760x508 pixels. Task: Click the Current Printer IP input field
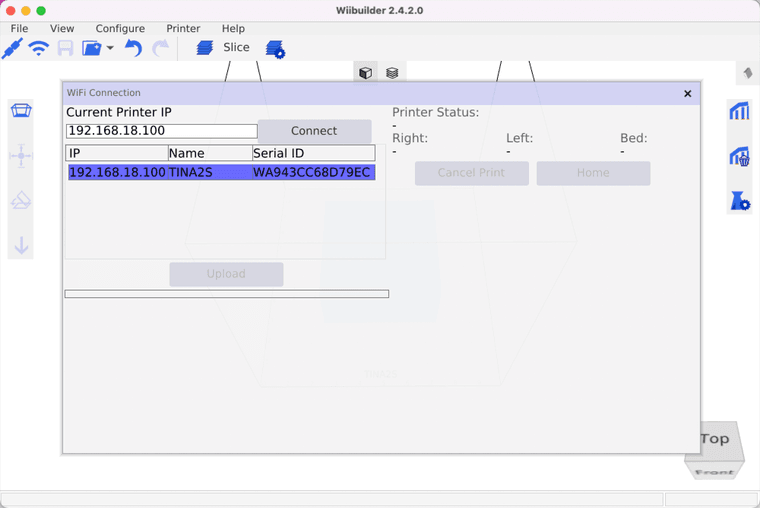pyautogui.click(x=161, y=131)
